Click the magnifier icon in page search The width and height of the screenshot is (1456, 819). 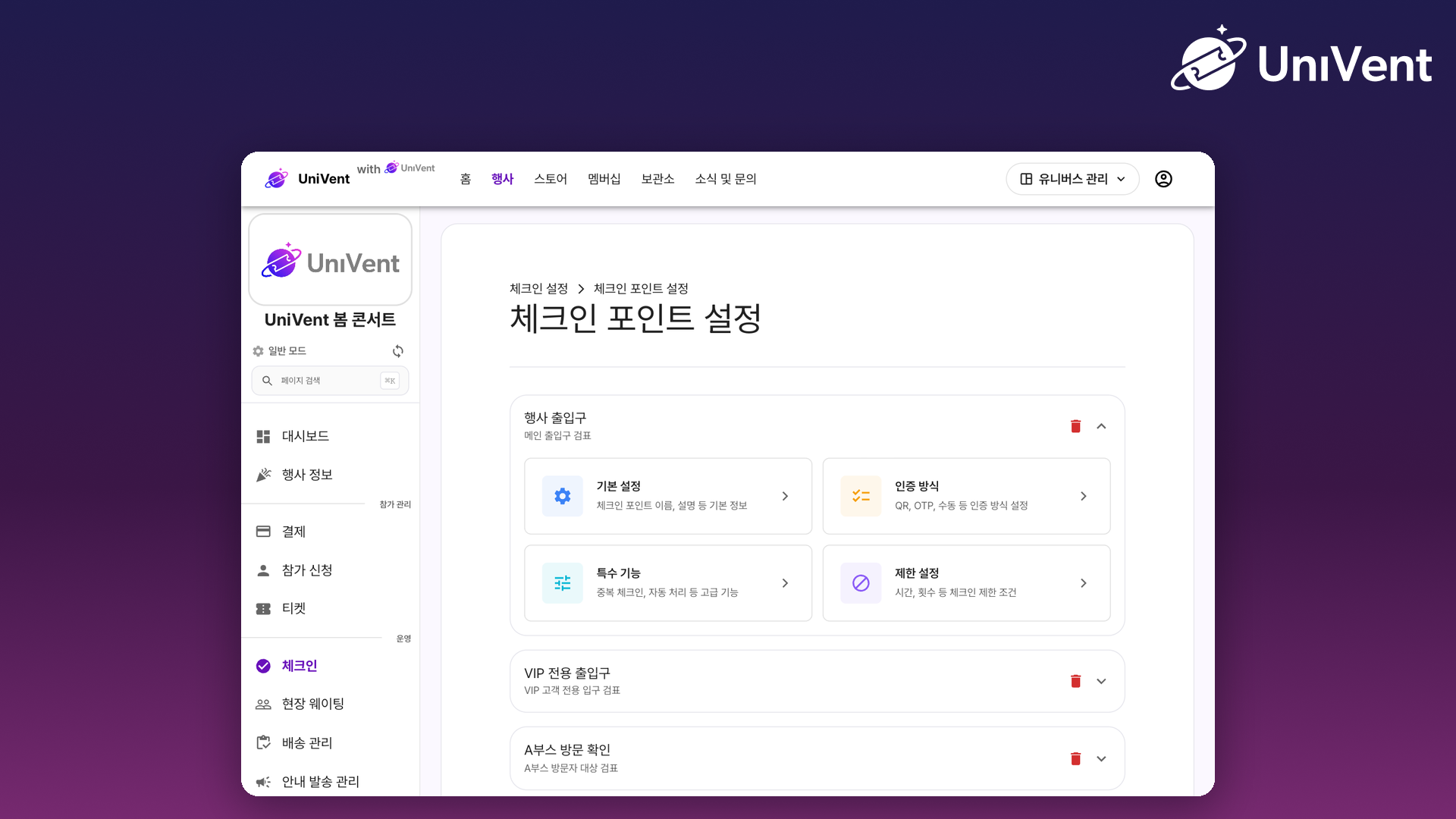click(267, 381)
